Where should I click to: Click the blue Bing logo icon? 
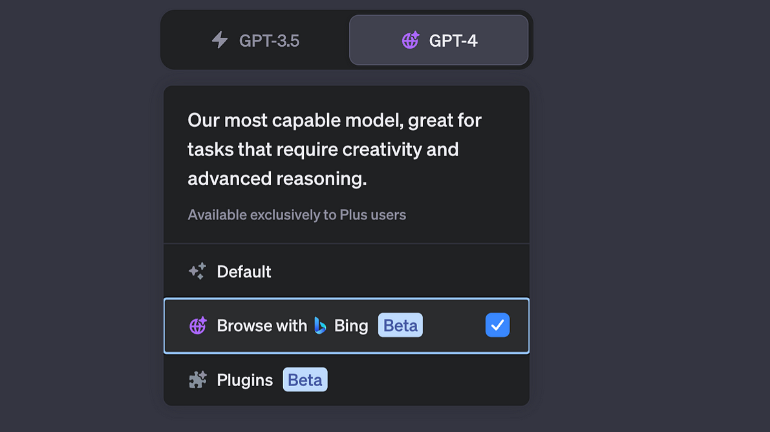320,326
